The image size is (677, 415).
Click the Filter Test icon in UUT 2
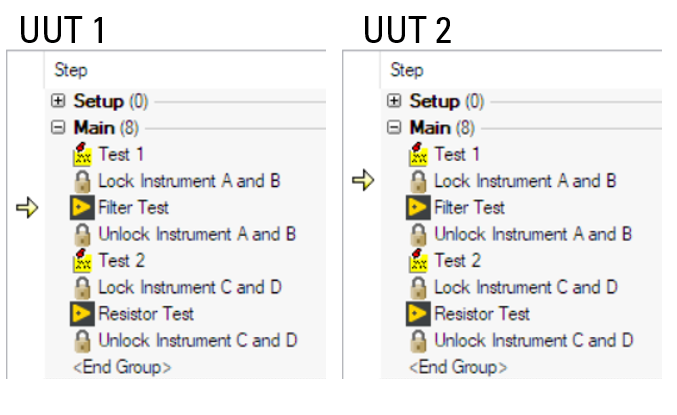point(418,208)
